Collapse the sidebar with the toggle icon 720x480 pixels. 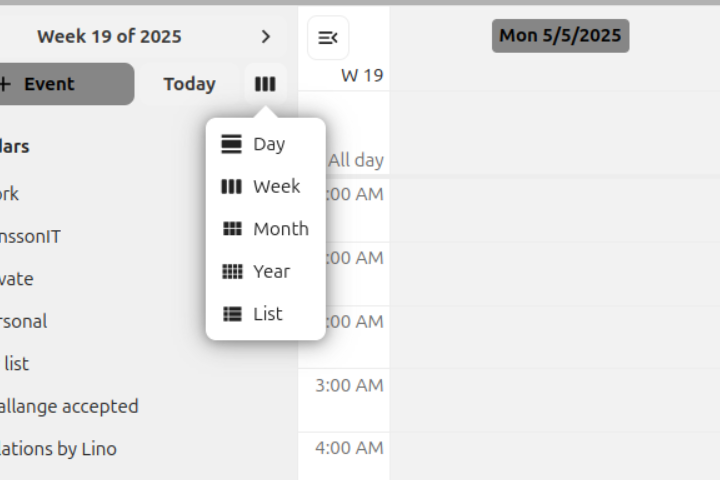(328, 38)
